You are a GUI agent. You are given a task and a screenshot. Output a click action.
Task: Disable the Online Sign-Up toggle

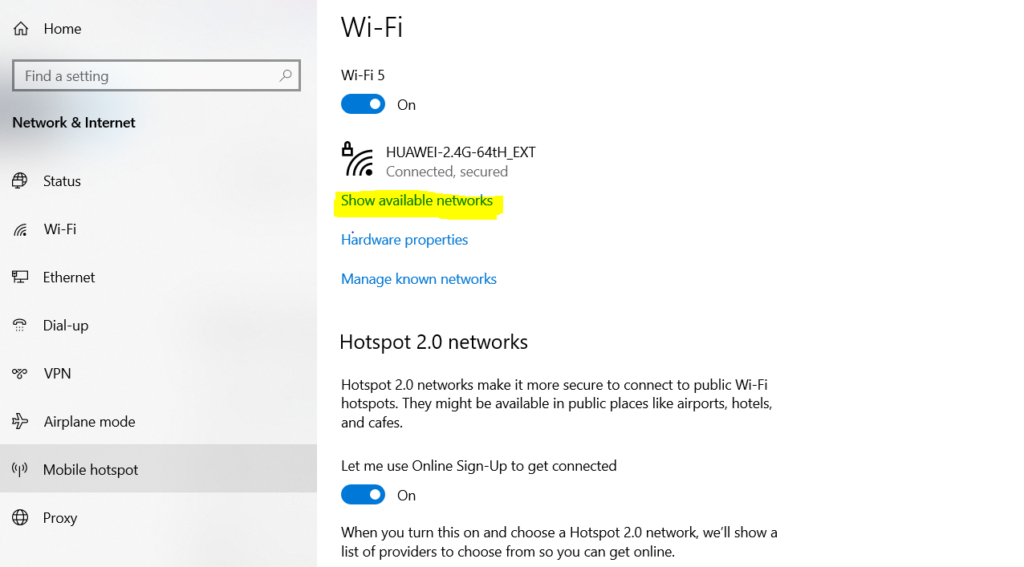click(x=363, y=495)
